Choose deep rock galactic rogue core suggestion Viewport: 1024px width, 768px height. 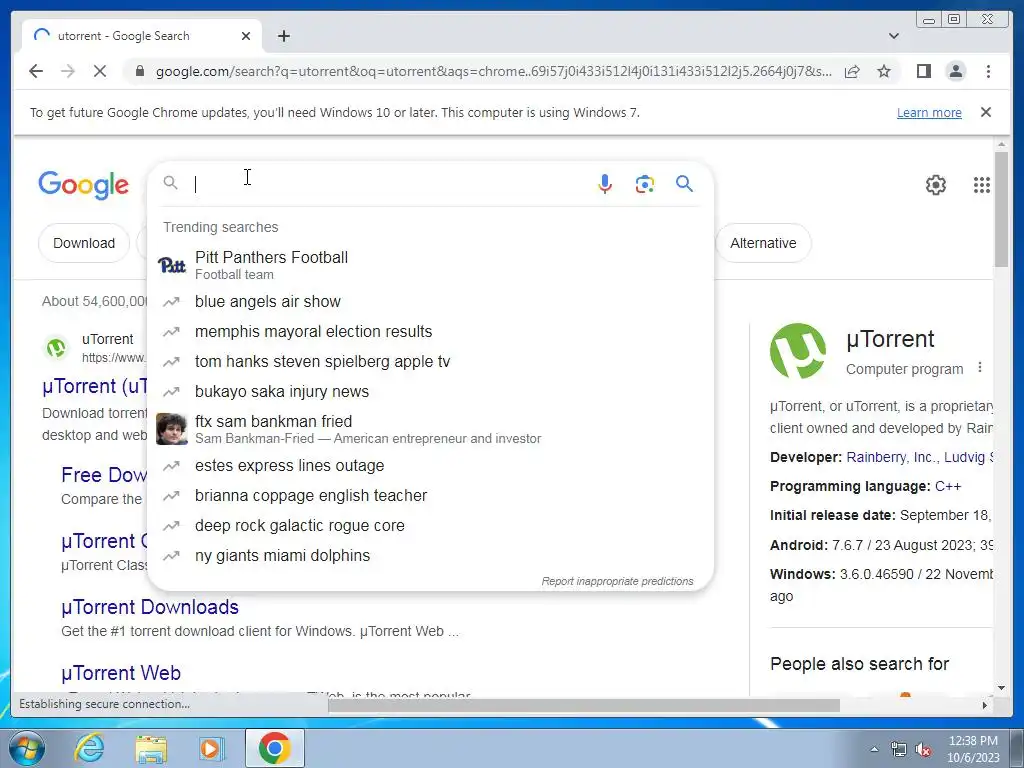430,526
